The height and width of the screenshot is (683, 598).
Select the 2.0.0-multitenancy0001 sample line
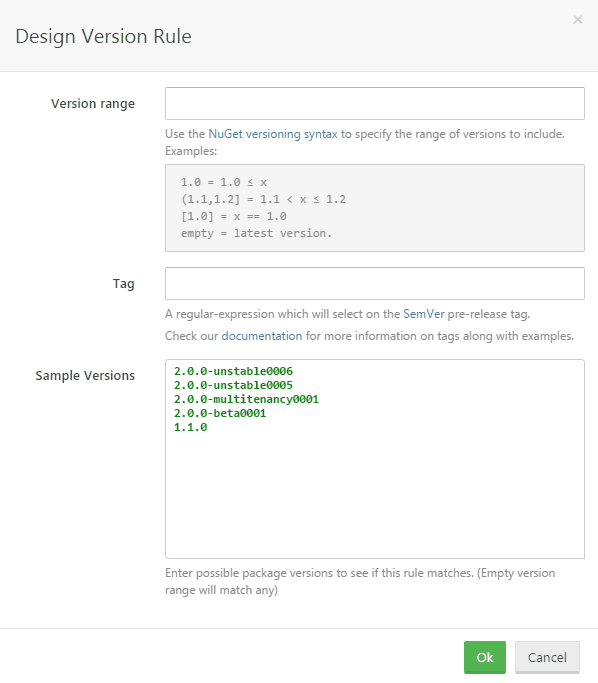tap(246, 399)
